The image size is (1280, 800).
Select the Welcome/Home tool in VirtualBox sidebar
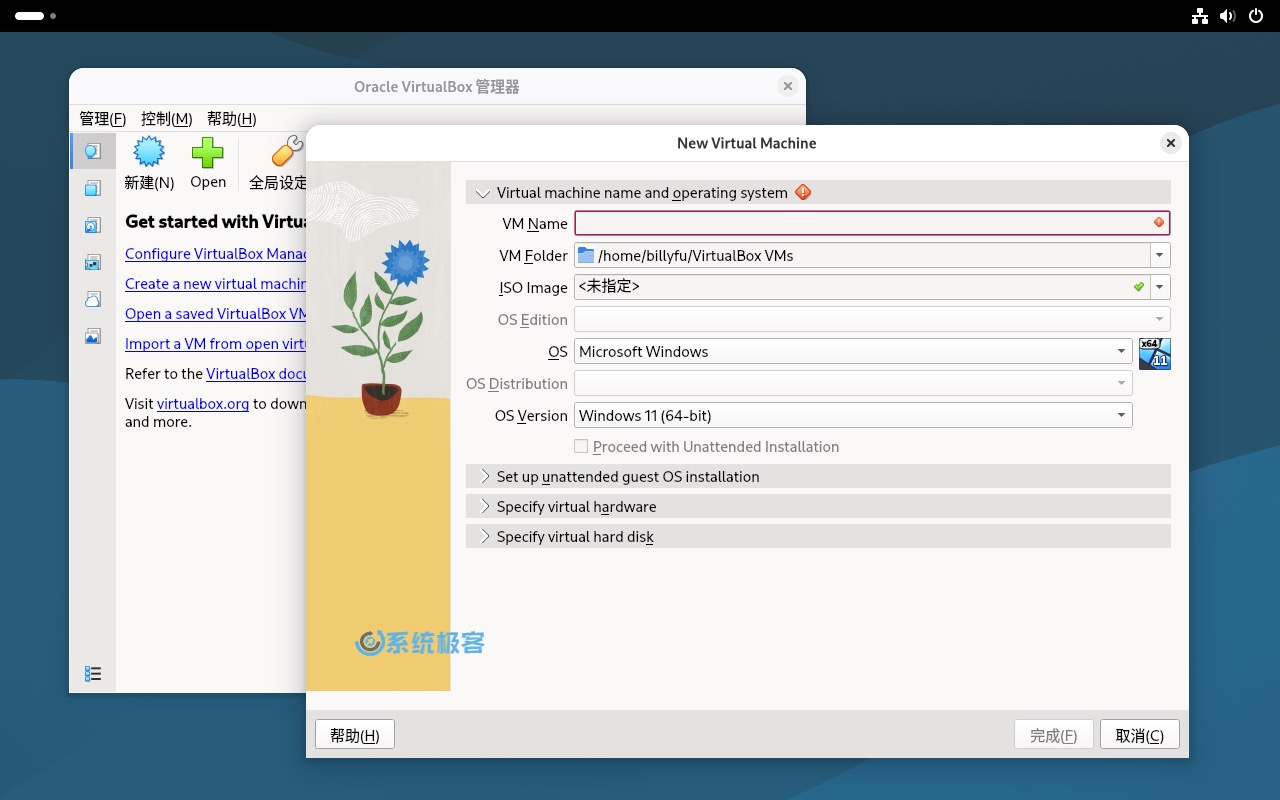click(x=93, y=151)
